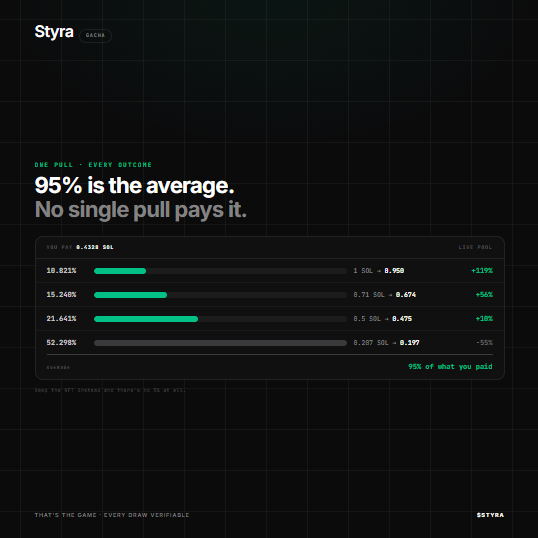The height and width of the screenshot is (538, 538).
Task: Click the AVERAGE label in the table footer
Action: click(58, 367)
